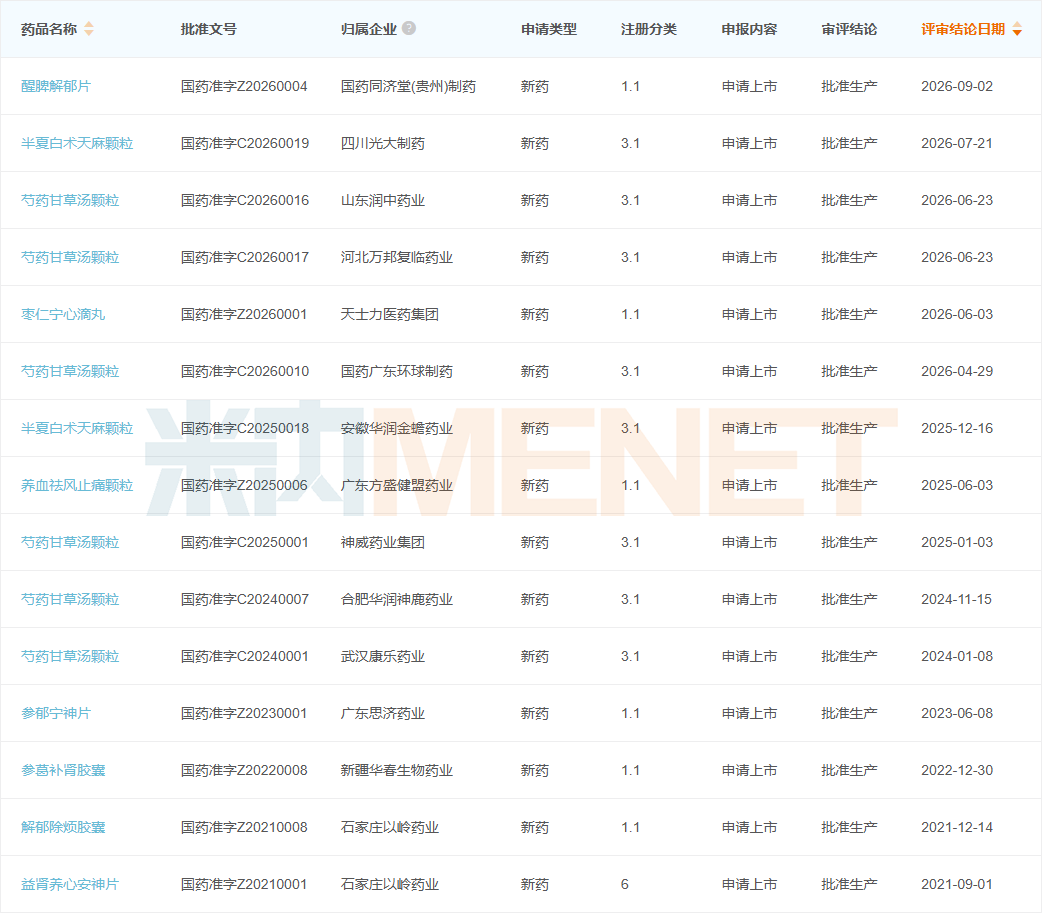
Task: Open 芍药甘草汤颗粒 from 武汉康乐药业 row
Action: pos(70,657)
